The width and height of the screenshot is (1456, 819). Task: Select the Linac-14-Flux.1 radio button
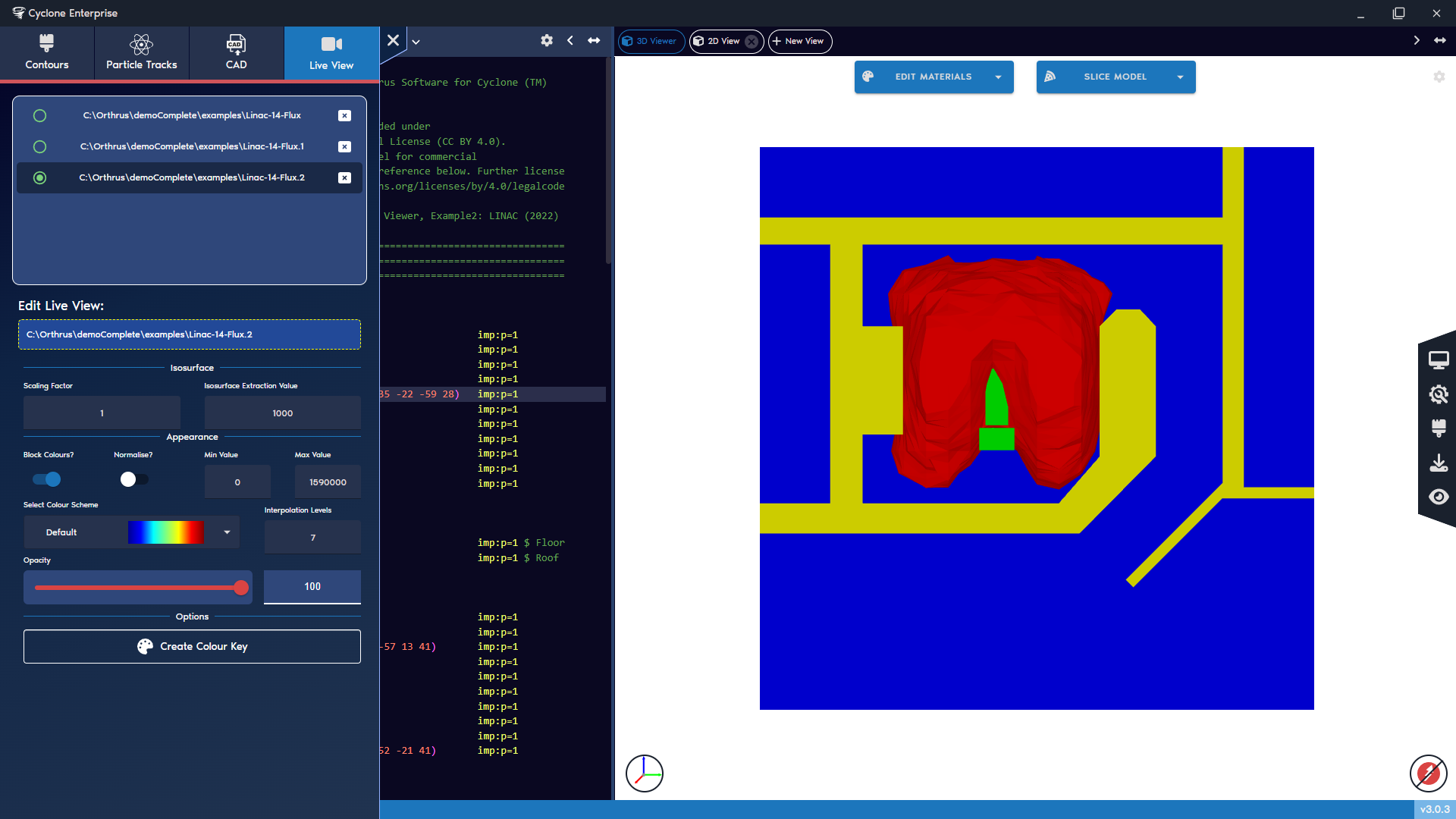click(x=39, y=146)
